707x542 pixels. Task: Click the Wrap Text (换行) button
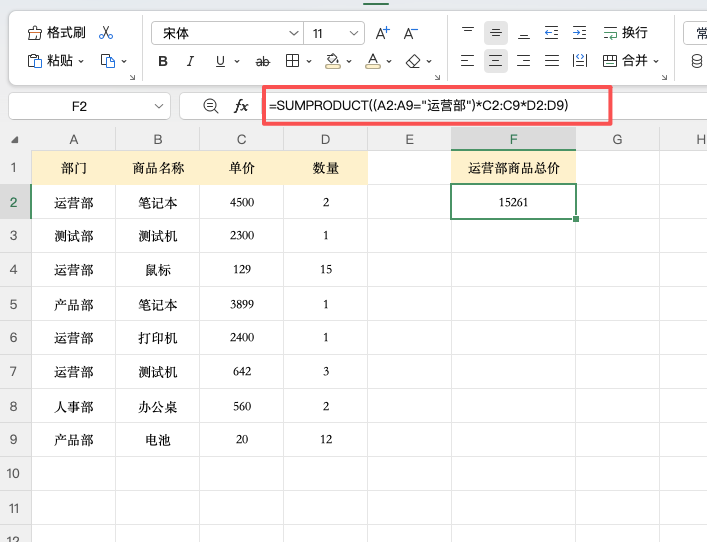(625, 32)
